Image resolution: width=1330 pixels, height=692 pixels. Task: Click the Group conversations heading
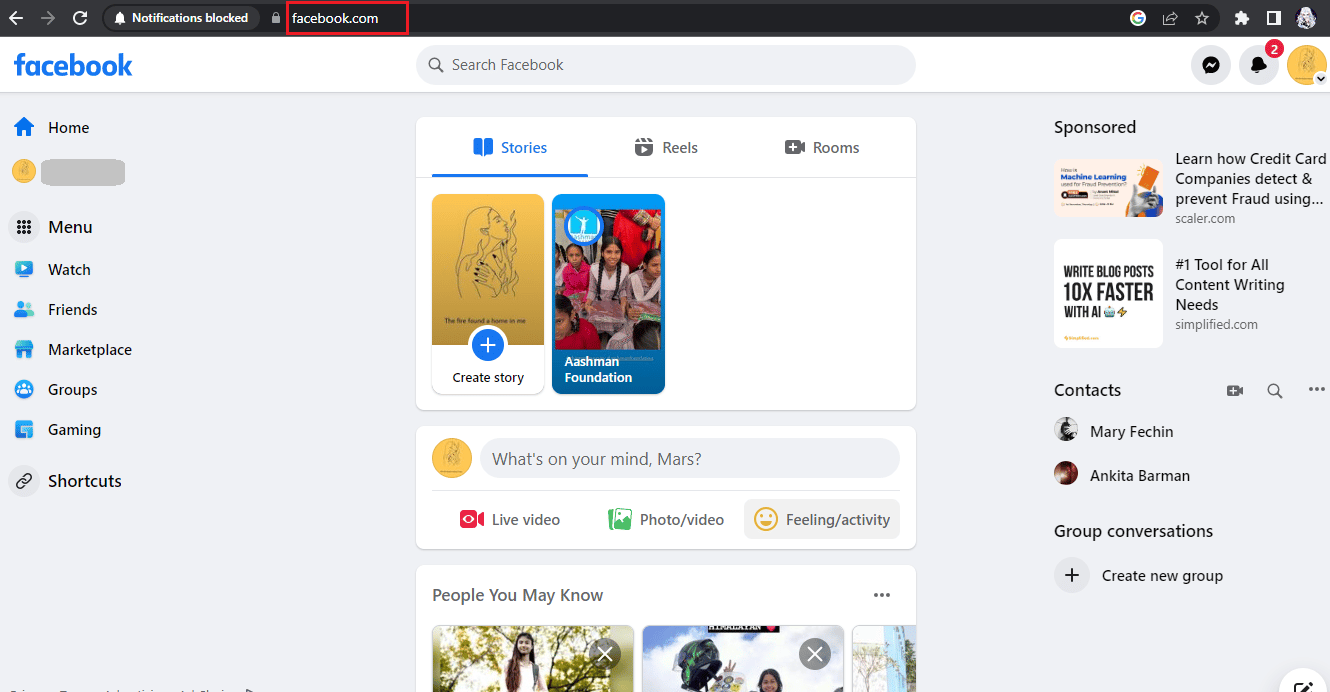coord(1133,531)
